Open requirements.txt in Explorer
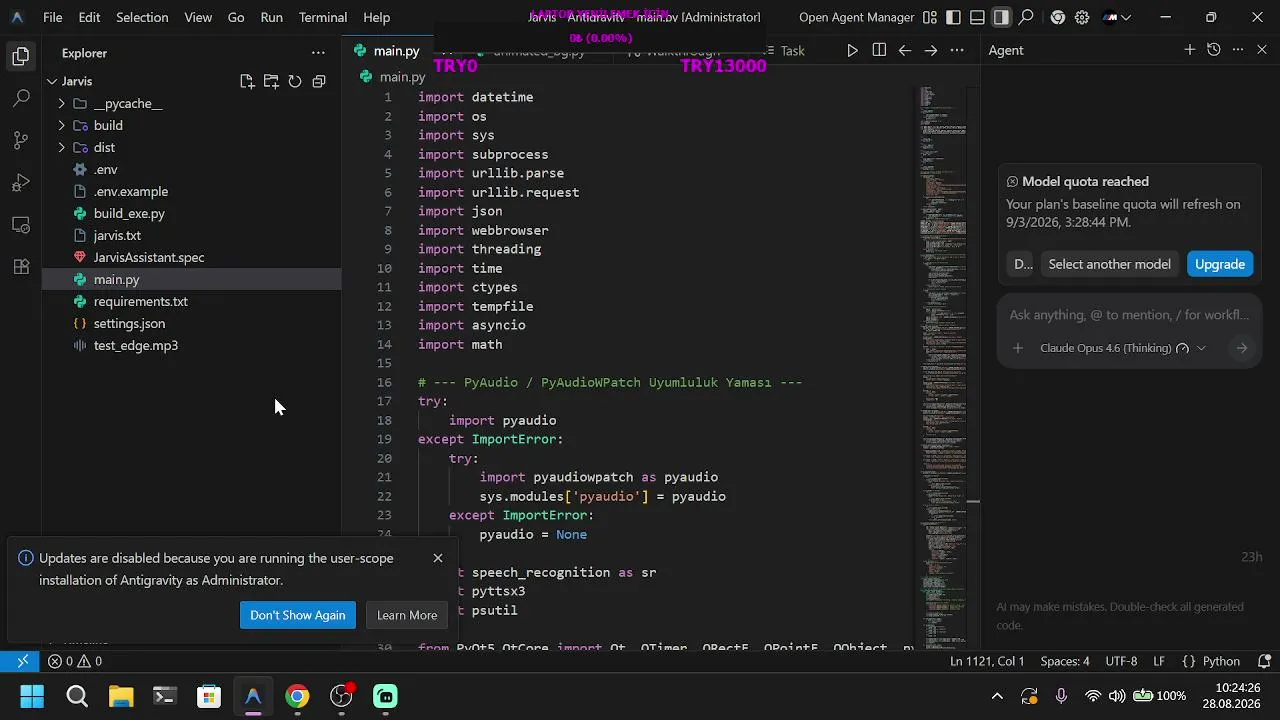 tap(140, 302)
